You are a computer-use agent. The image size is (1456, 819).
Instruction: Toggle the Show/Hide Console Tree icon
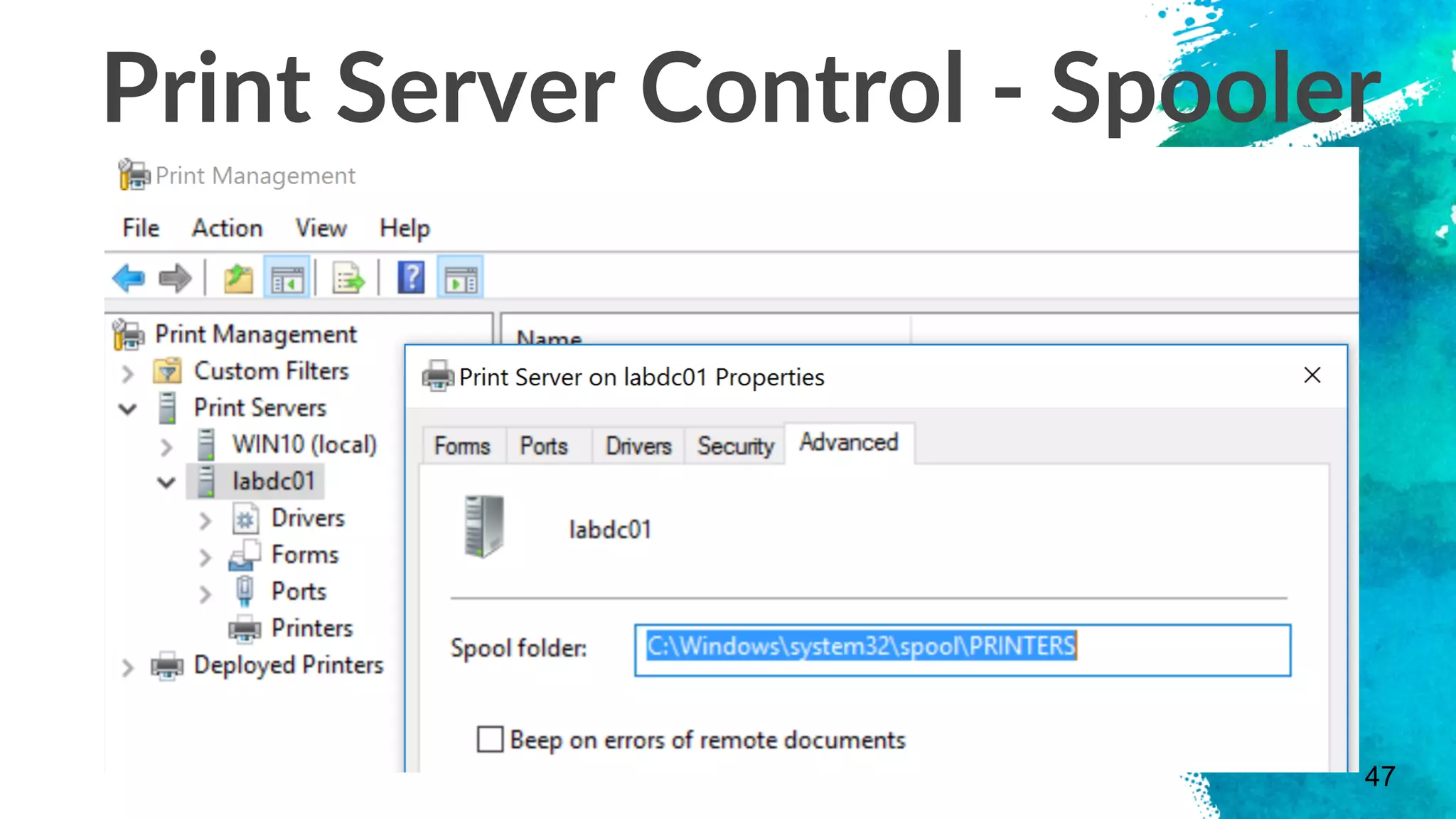tap(287, 278)
